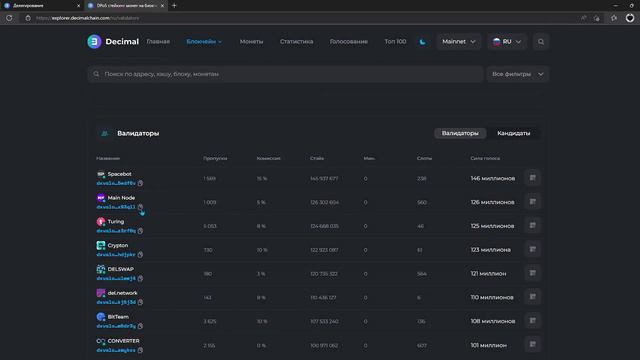Click the 146 миллионов voting power value
Viewport: 640px width, 360px height.
(493, 178)
